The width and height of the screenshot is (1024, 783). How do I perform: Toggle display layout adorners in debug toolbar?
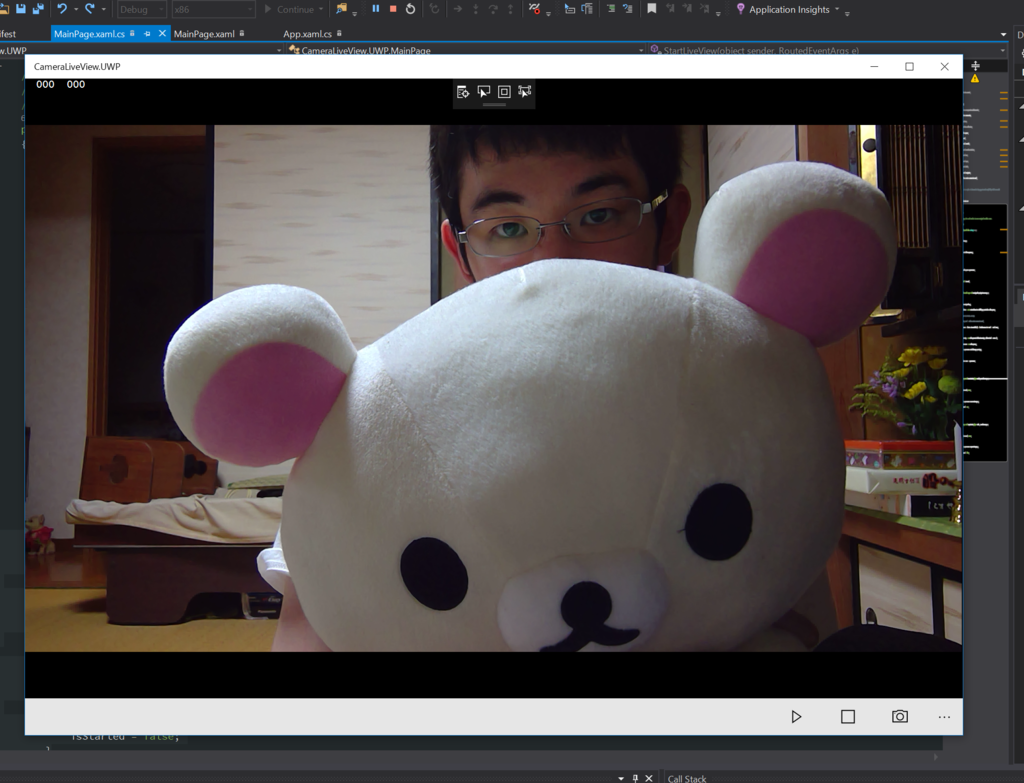(x=504, y=91)
